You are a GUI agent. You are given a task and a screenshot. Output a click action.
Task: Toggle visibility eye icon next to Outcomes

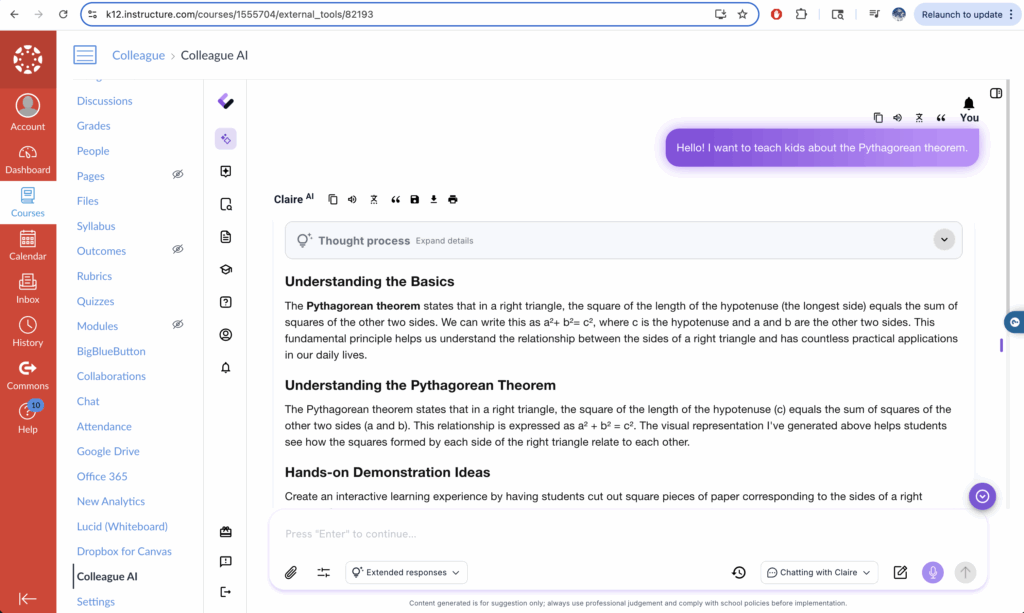[x=178, y=250]
